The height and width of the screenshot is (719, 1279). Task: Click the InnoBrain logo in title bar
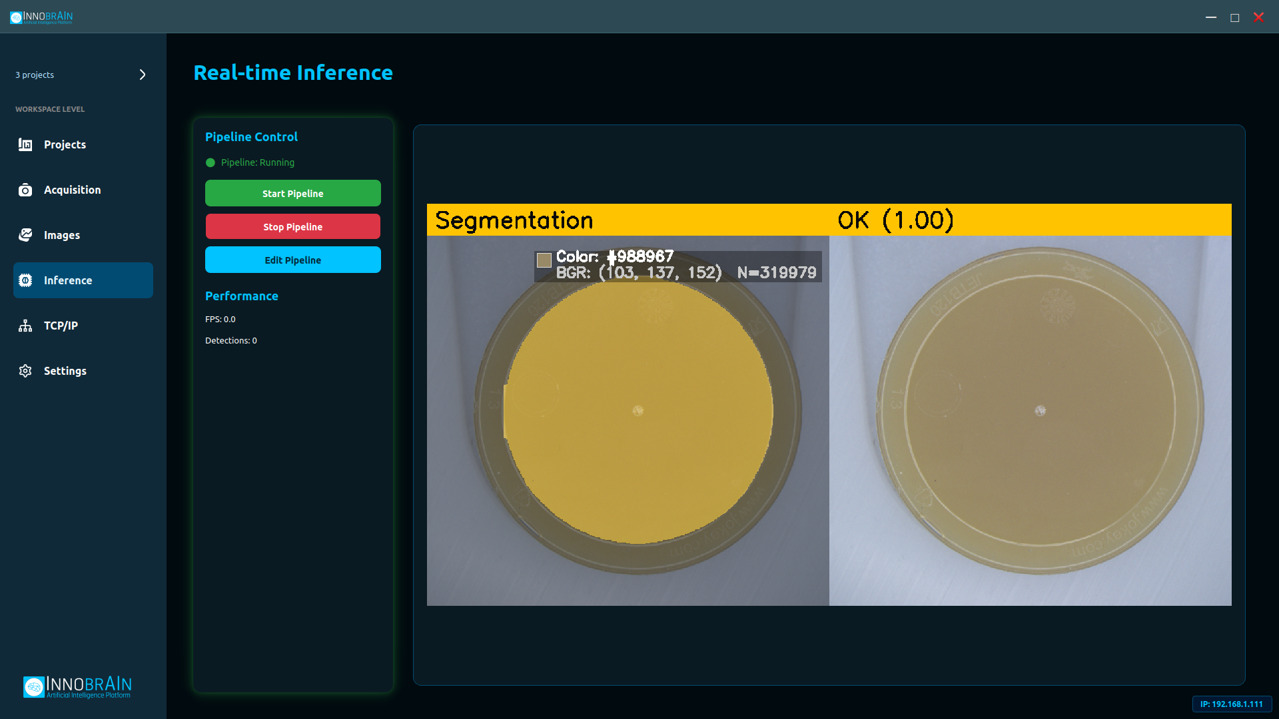click(x=41, y=17)
